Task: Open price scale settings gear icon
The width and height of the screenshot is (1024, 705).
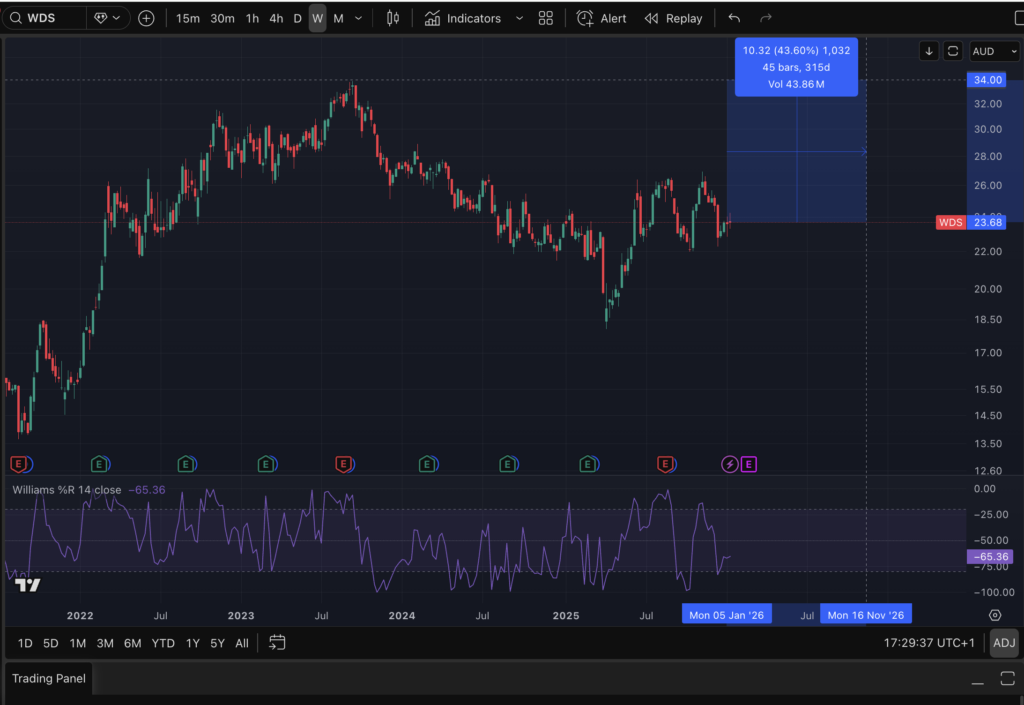Action: (995, 615)
